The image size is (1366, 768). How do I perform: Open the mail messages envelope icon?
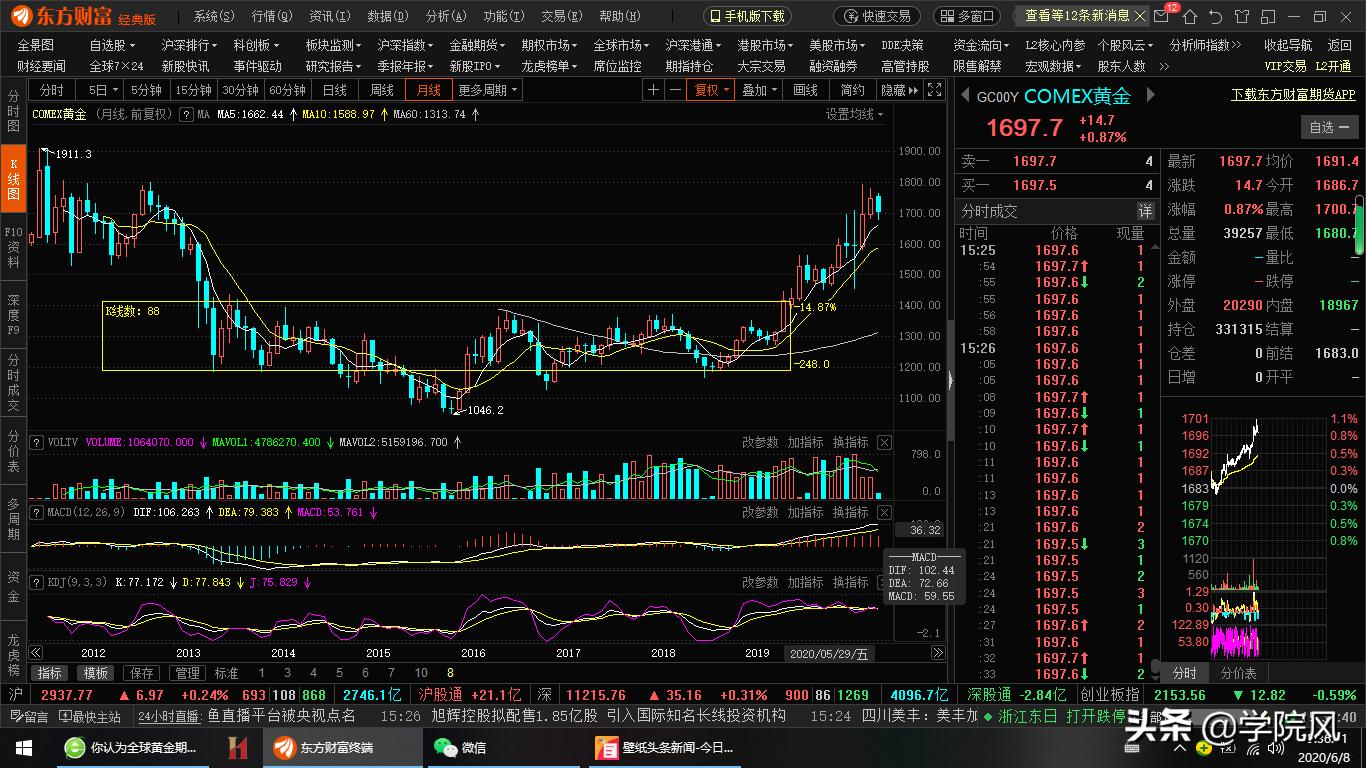(1162, 16)
